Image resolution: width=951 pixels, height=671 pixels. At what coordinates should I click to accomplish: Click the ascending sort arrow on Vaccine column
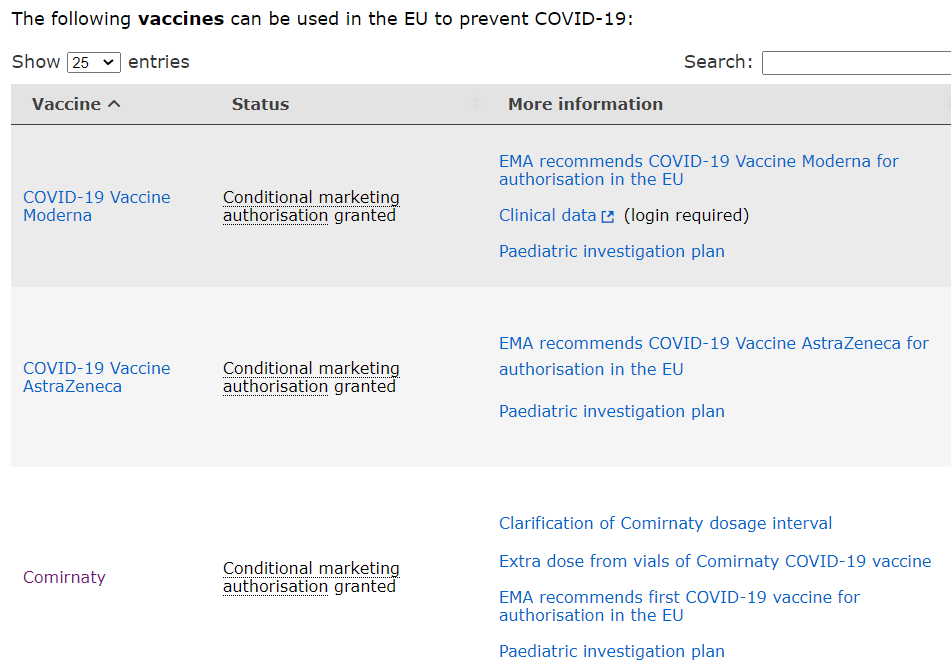click(x=114, y=104)
